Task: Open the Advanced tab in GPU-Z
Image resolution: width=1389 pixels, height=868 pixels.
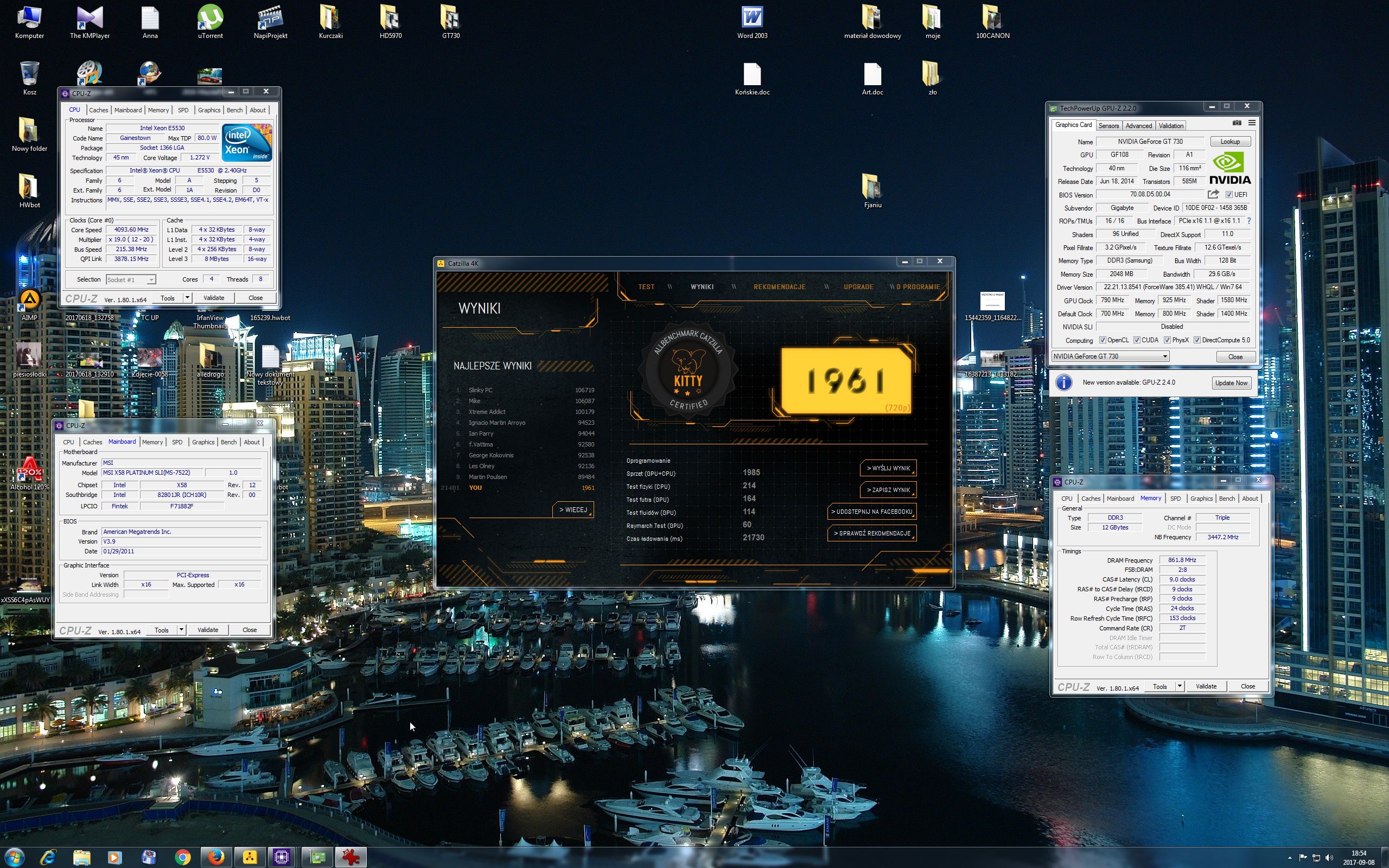Action: pos(1138,126)
